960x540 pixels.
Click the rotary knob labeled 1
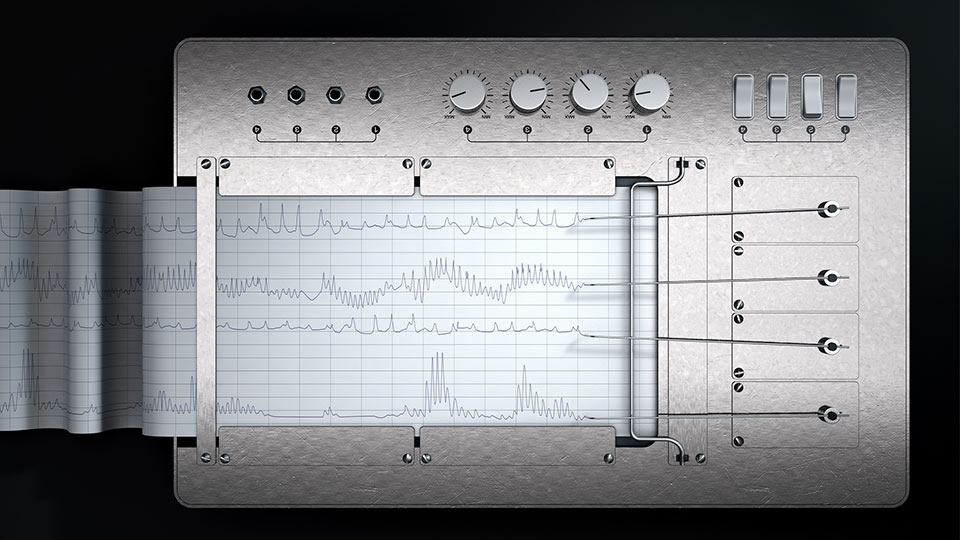point(650,94)
